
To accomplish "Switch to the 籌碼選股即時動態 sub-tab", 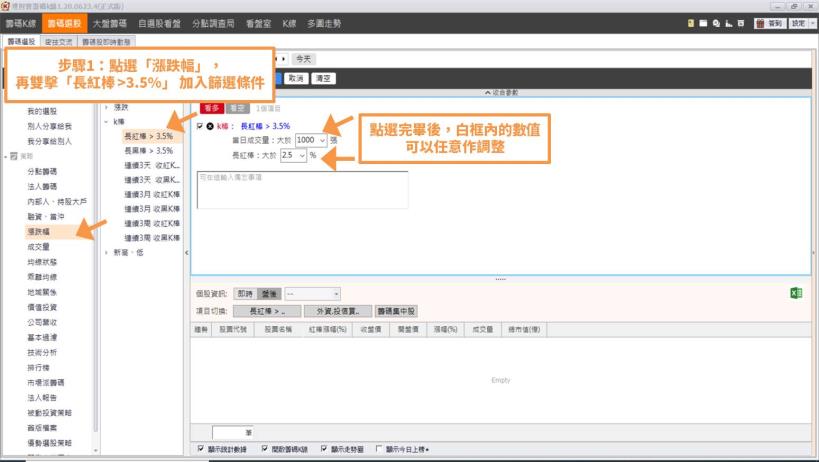I will [107, 42].
